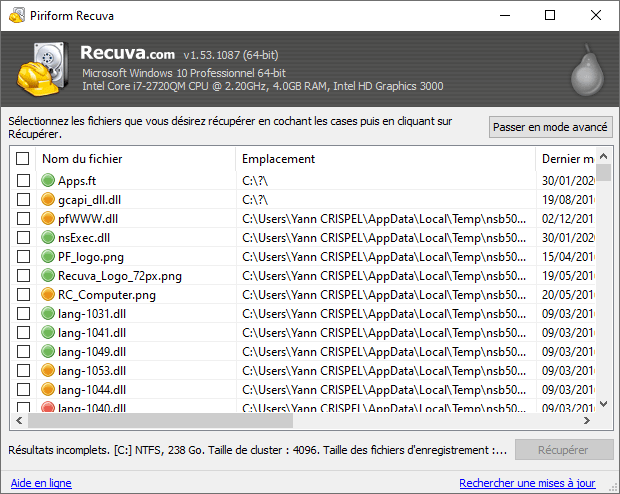
Task: Click the horizontal scrollbar right arrow
Action: click(587, 420)
